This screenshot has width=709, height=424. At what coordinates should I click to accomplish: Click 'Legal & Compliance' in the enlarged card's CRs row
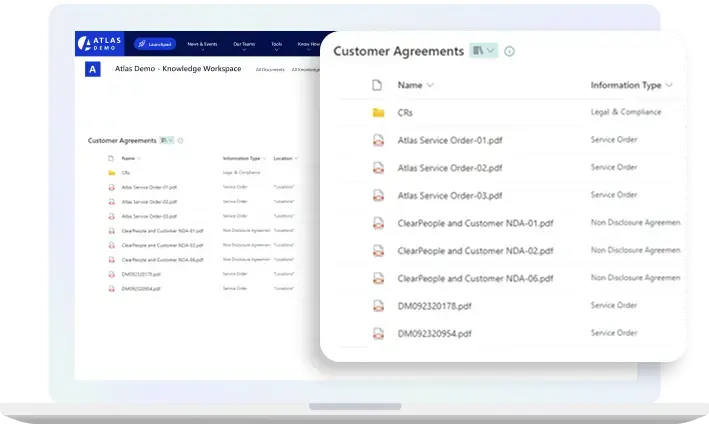pyautogui.click(x=626, y=112)
